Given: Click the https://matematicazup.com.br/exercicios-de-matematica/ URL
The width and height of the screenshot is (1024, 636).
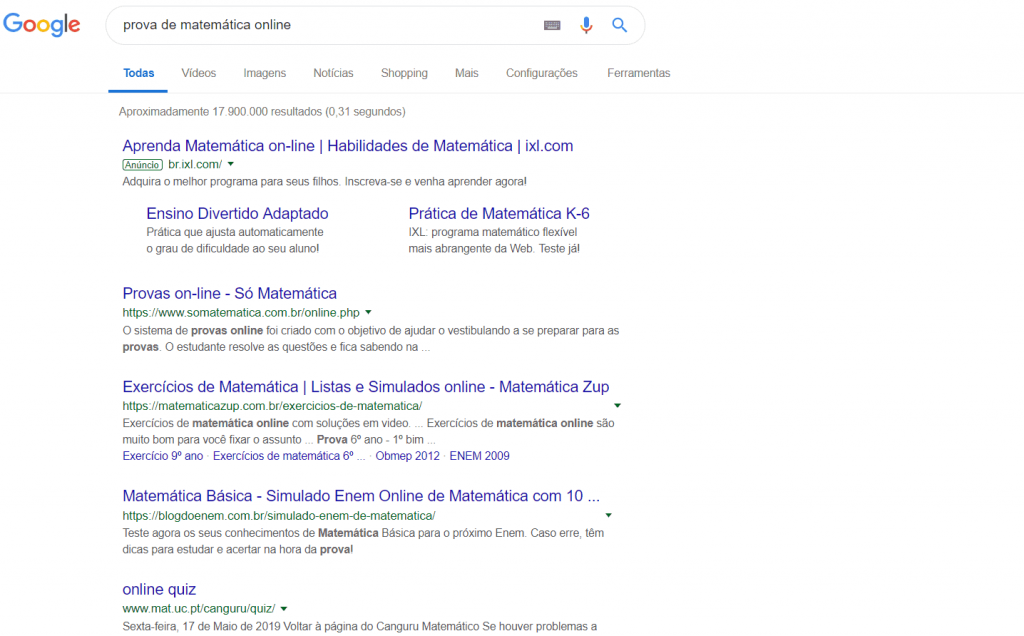Looking at the screenshot, I should click(272, 406).
